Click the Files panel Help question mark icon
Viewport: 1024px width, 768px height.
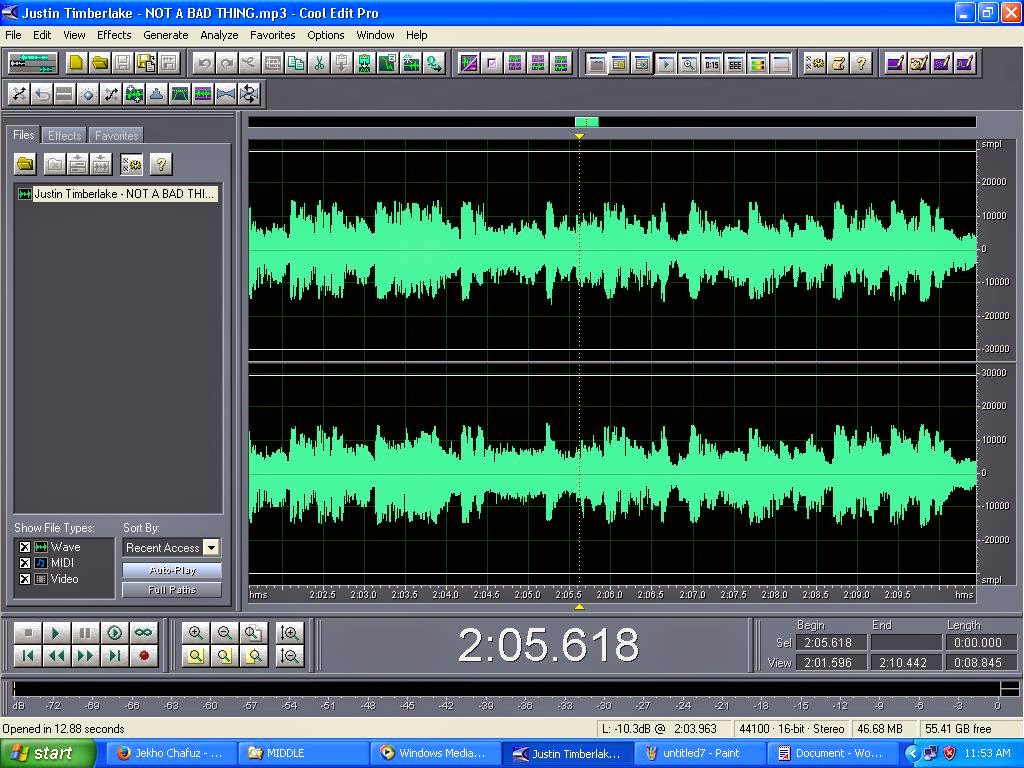point(161,164)
